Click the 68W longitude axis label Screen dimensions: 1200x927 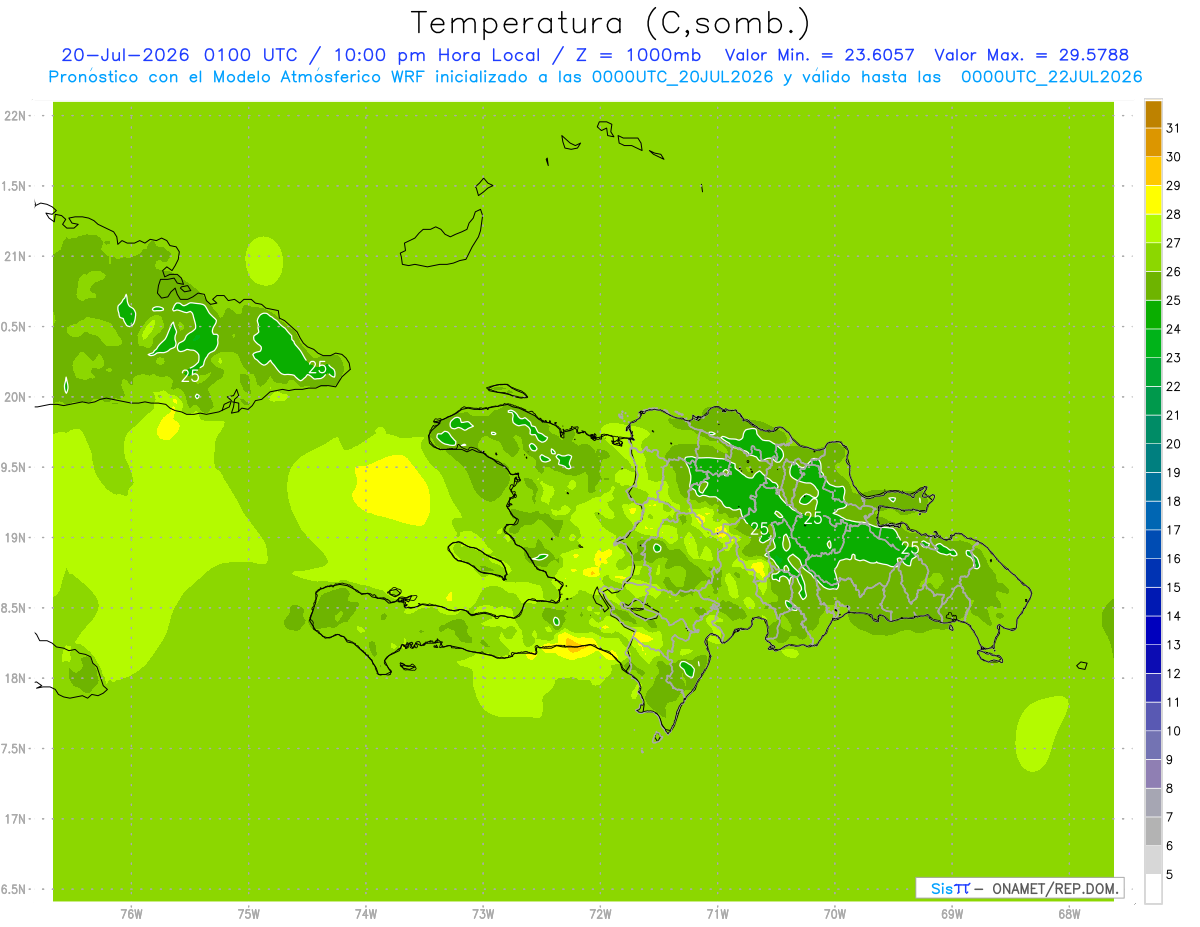[1069, 914]
